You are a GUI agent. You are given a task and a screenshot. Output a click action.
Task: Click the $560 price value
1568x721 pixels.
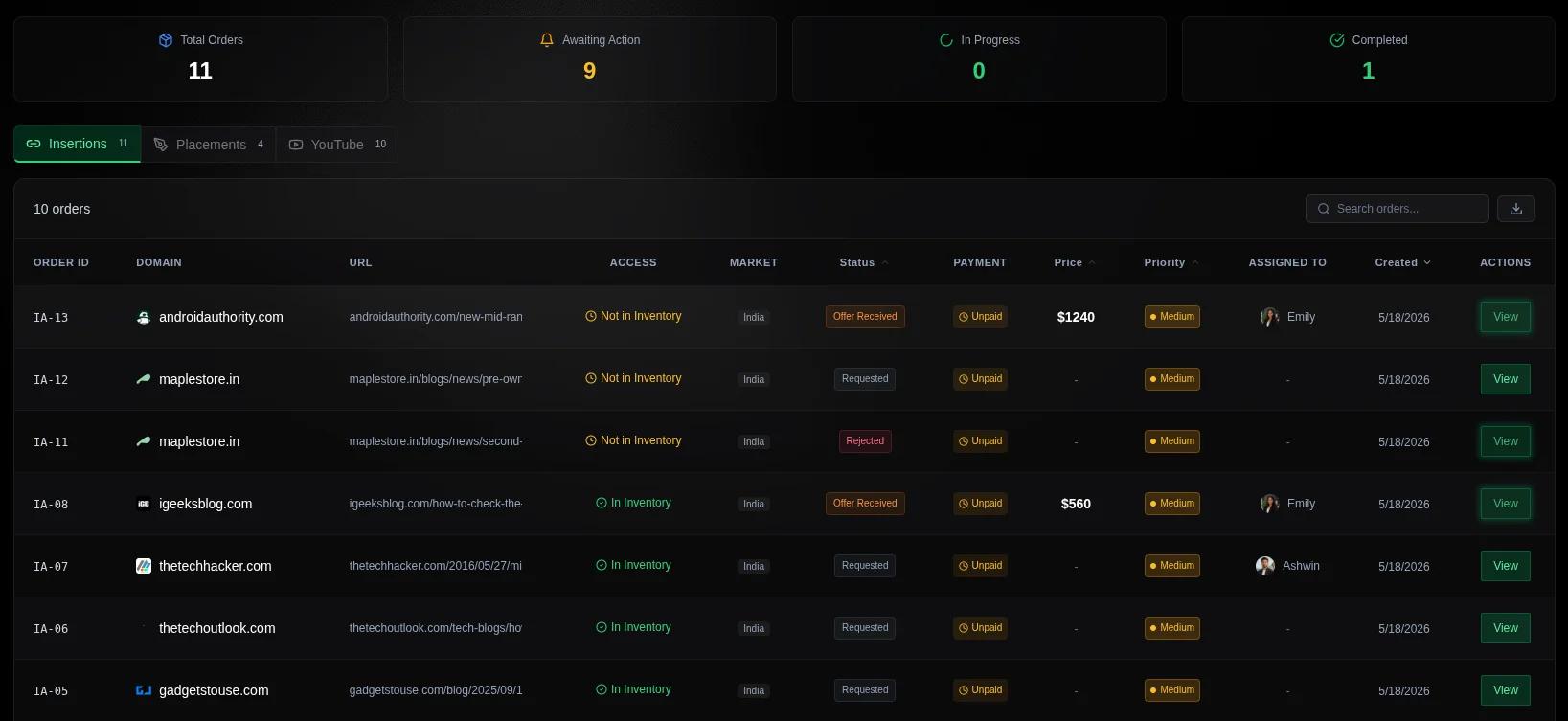click(x=1076, y=504)
